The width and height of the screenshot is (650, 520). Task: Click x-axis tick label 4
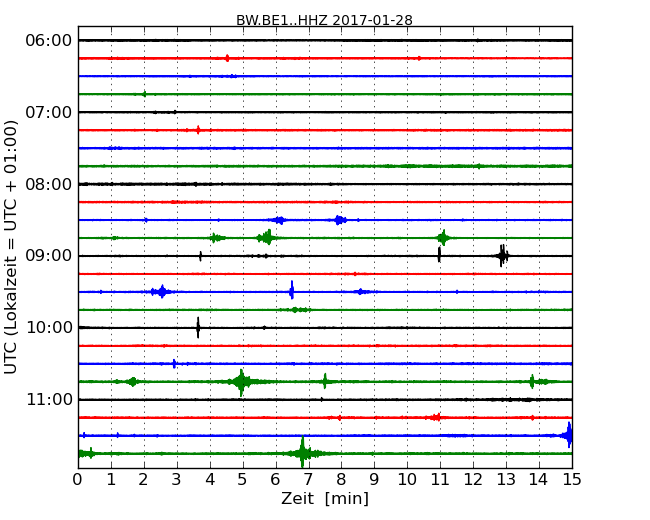coord(210,480)
